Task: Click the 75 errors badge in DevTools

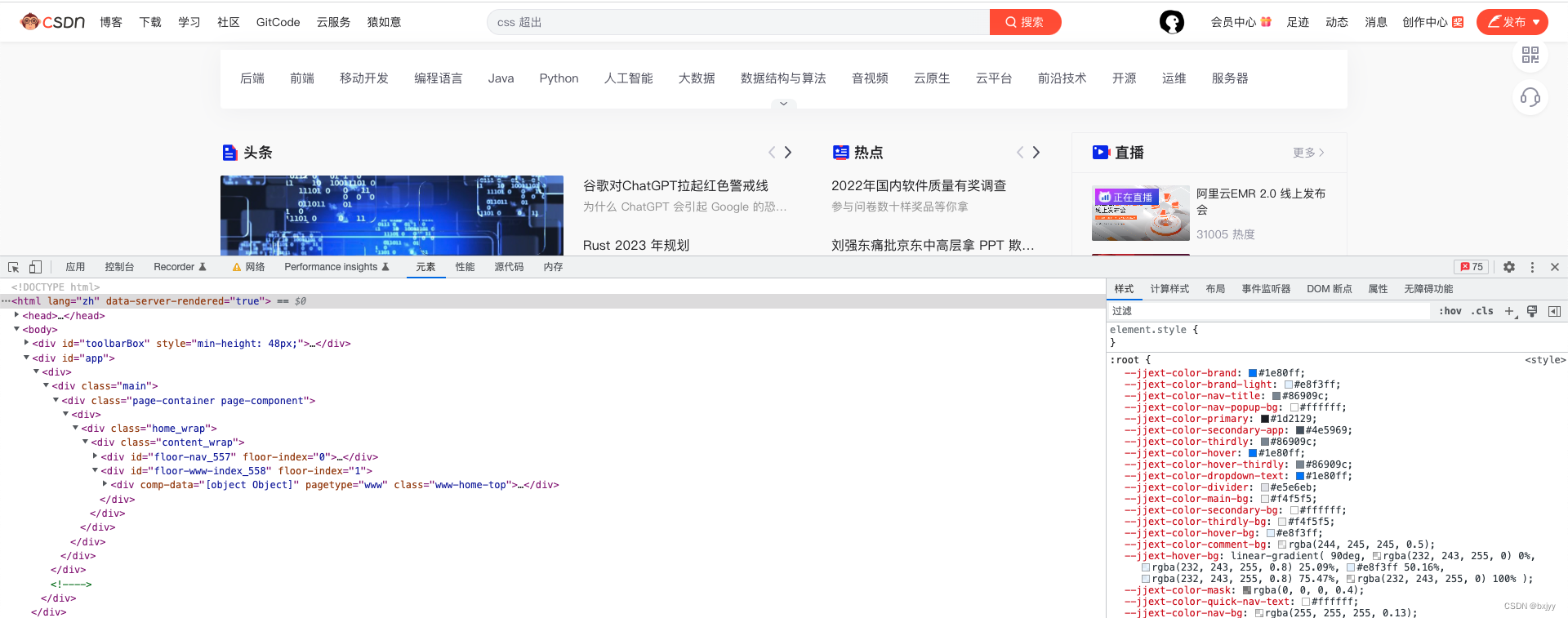Action: (1472, 267)
